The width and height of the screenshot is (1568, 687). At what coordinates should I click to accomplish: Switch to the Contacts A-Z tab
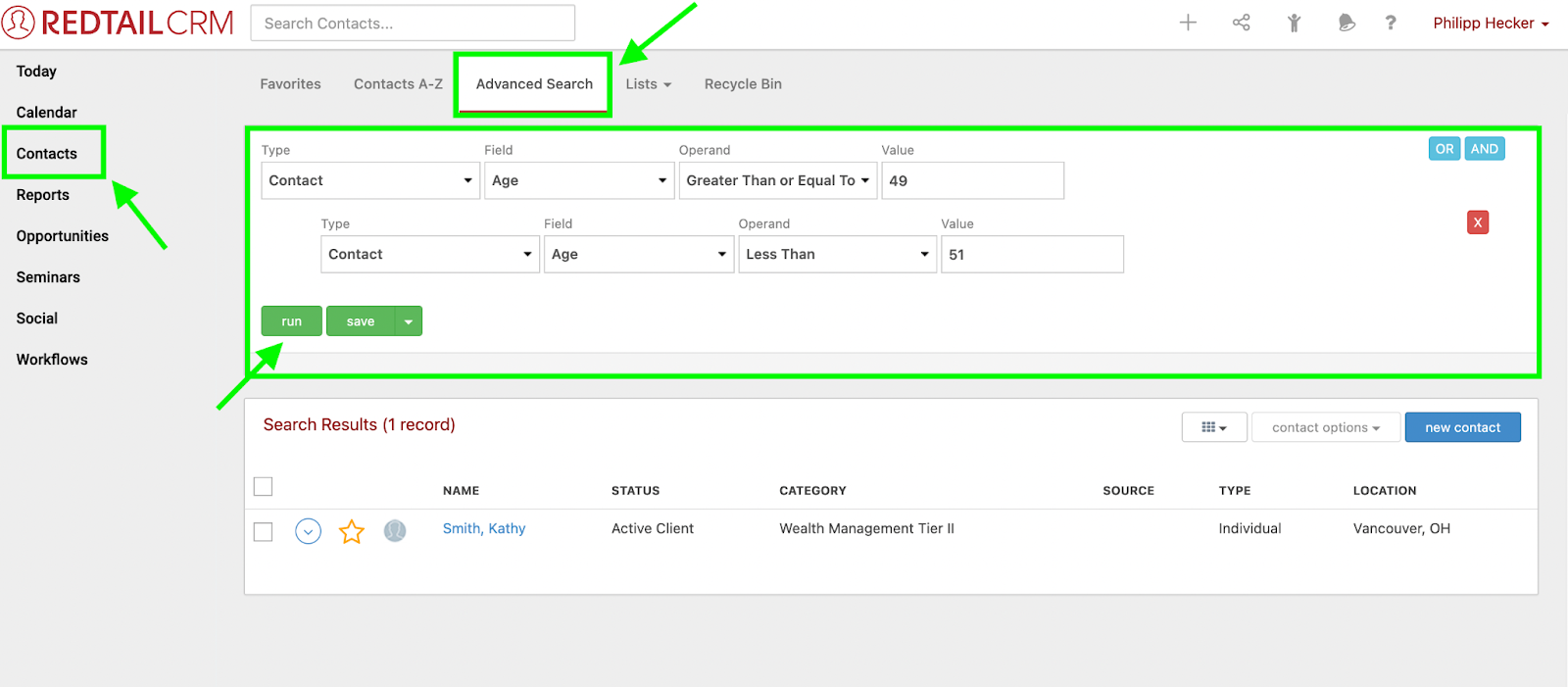398,84
